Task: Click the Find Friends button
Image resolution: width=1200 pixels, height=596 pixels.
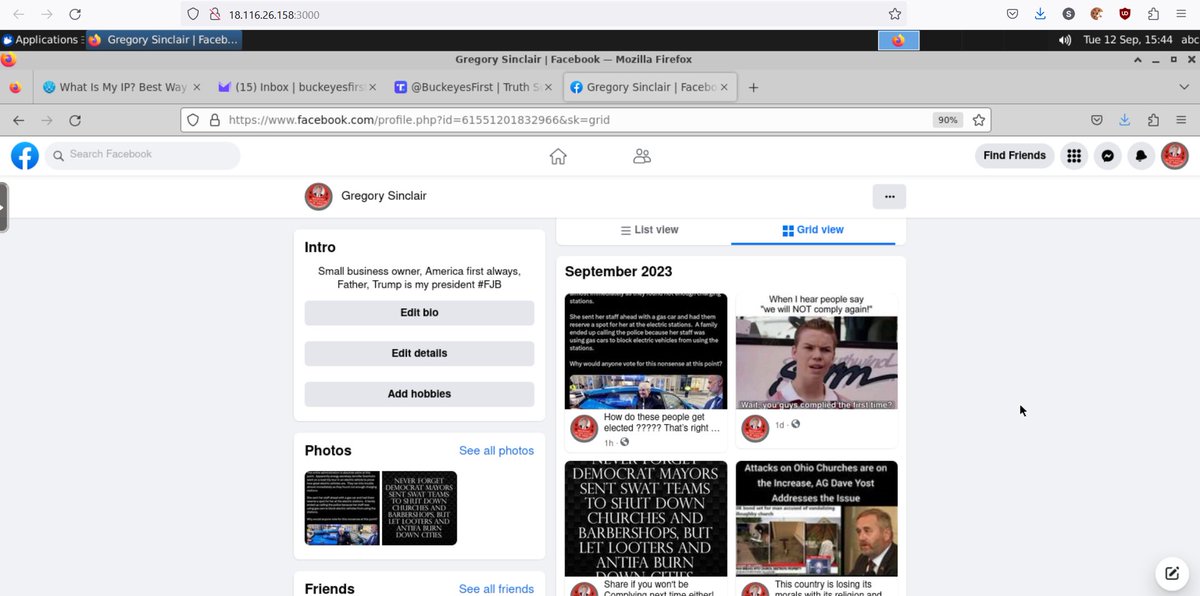Action: coord(1014,156)
